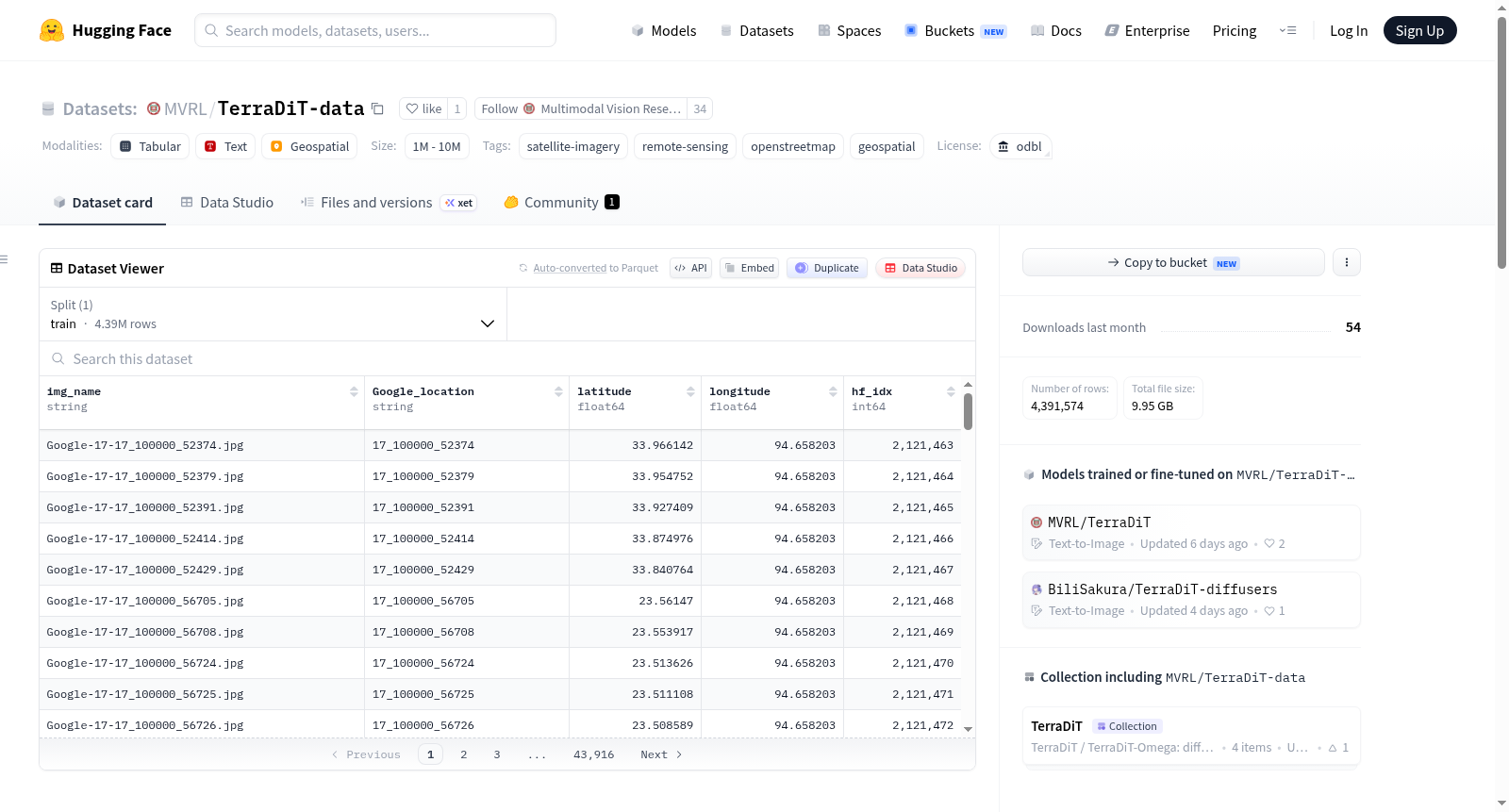Focus the Search this dataset field
Screen dimensions: 1509x812
click(x=507, y=358)
